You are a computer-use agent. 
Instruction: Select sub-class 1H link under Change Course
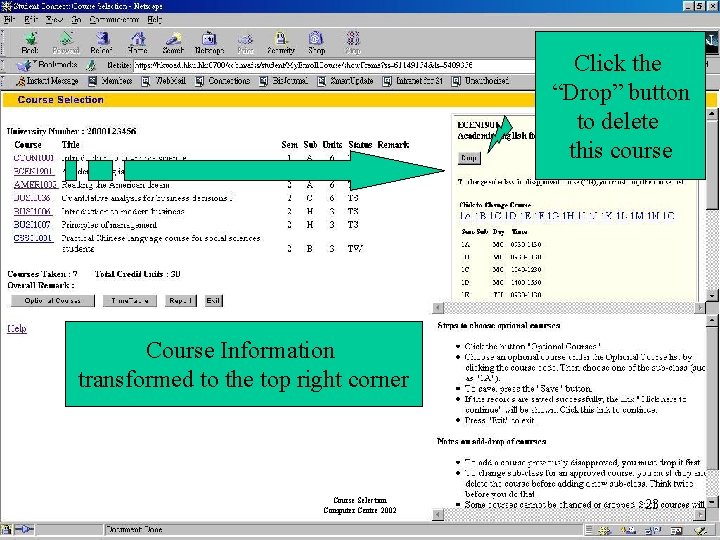pos(568,216)
